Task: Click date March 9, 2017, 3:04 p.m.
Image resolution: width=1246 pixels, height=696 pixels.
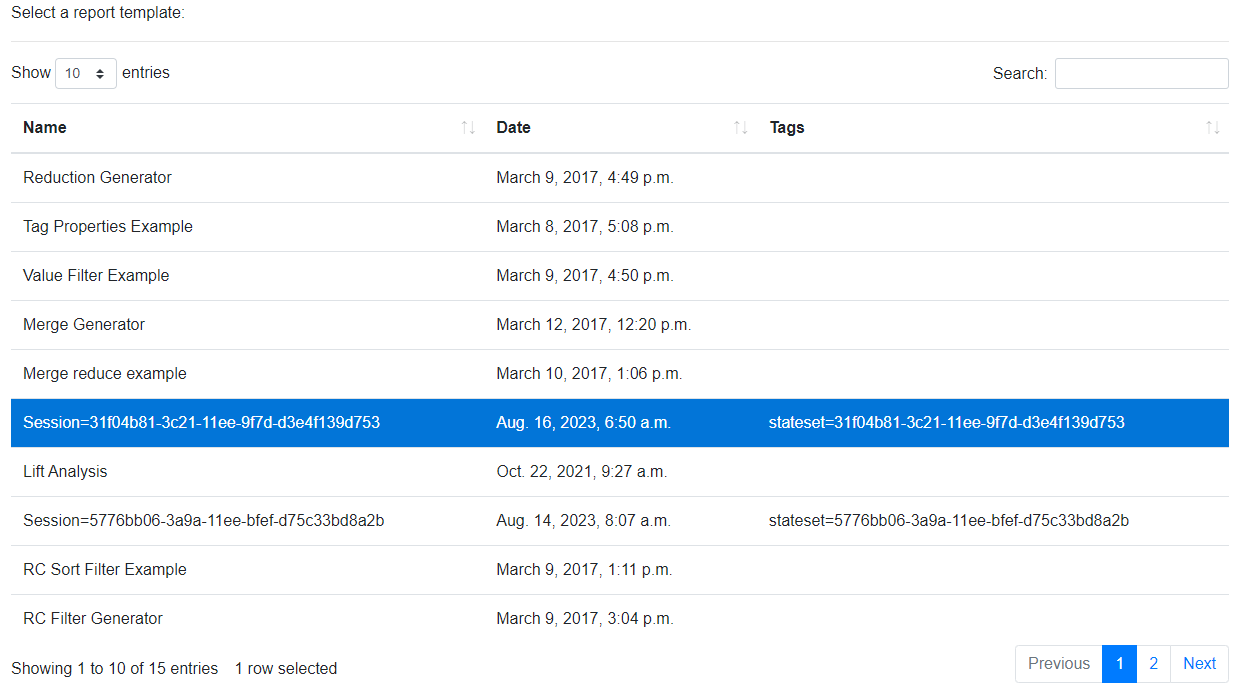Action: tap(585, 619)
